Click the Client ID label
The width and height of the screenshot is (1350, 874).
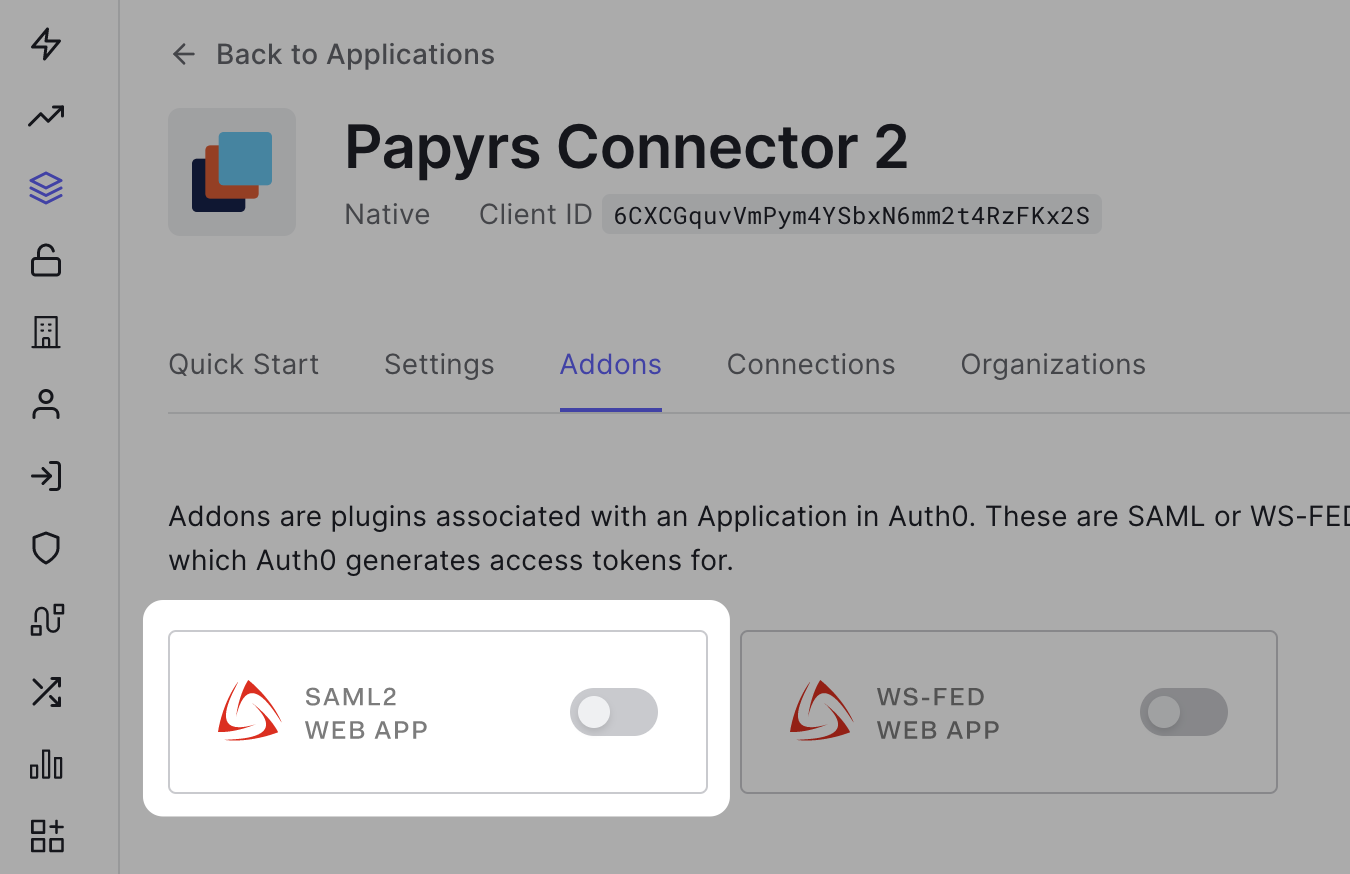click(536, 214)
